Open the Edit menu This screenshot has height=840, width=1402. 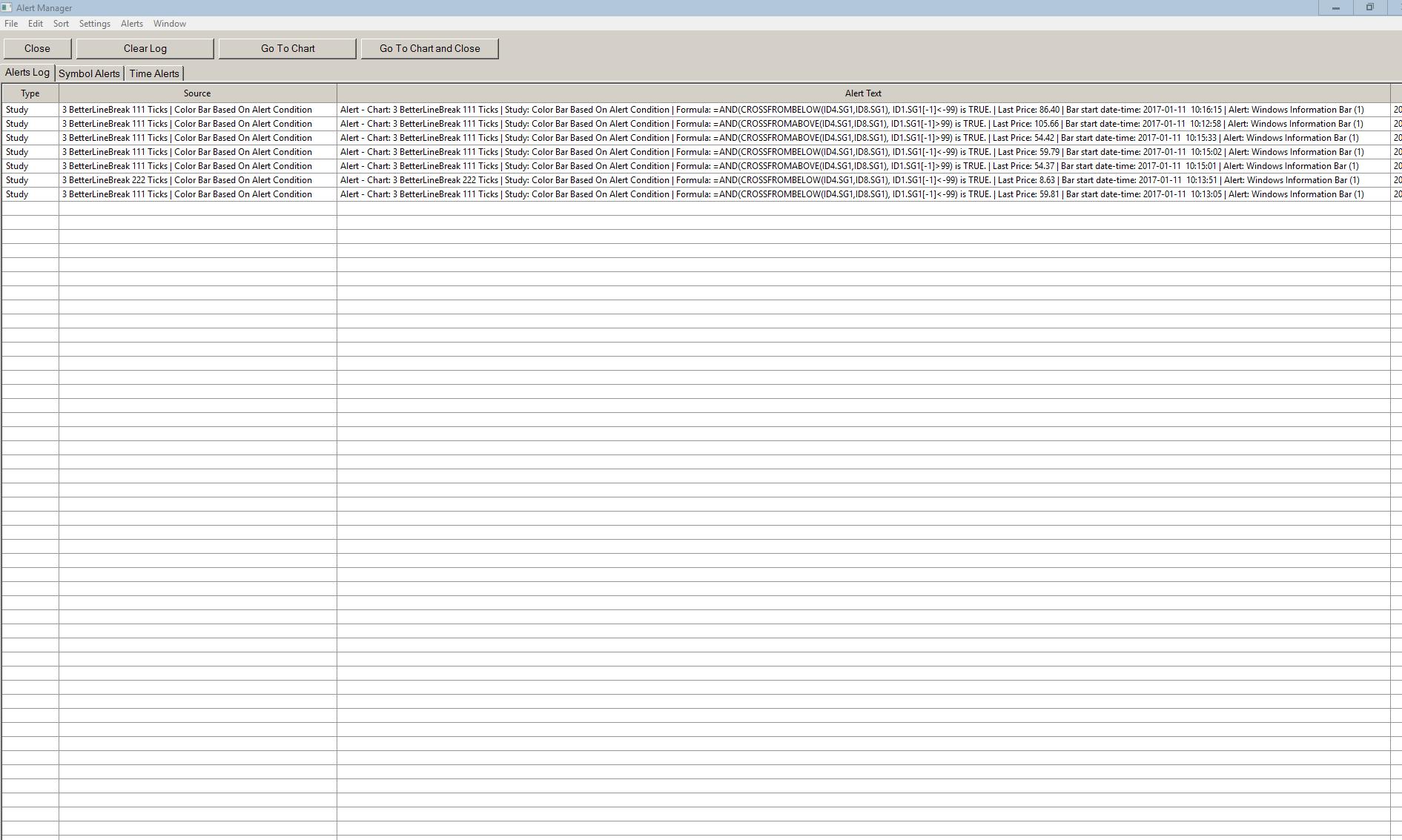pyautogui.click(x=36, y=24)
